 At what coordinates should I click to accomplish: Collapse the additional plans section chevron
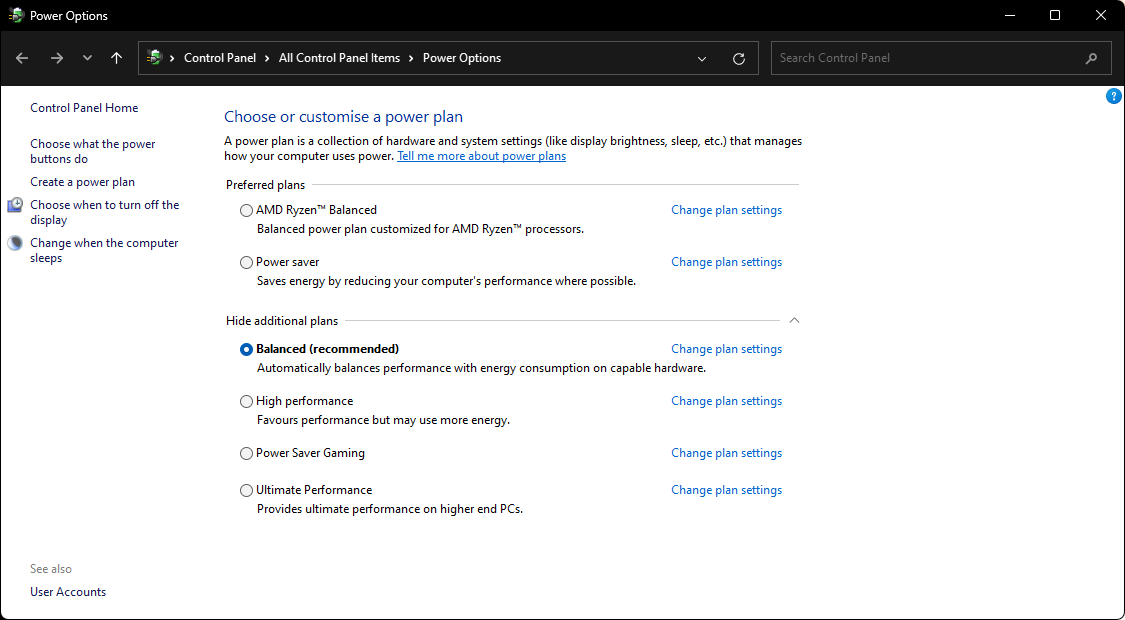[794, 321]
